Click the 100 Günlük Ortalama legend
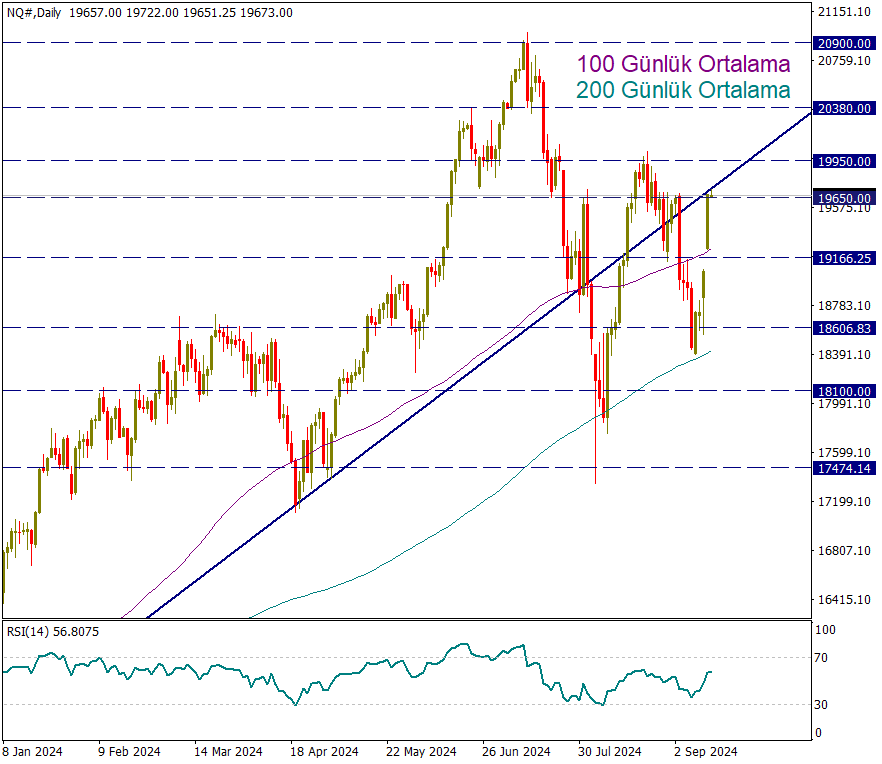Screen dimensions: 882x764 tap(683, 64)
